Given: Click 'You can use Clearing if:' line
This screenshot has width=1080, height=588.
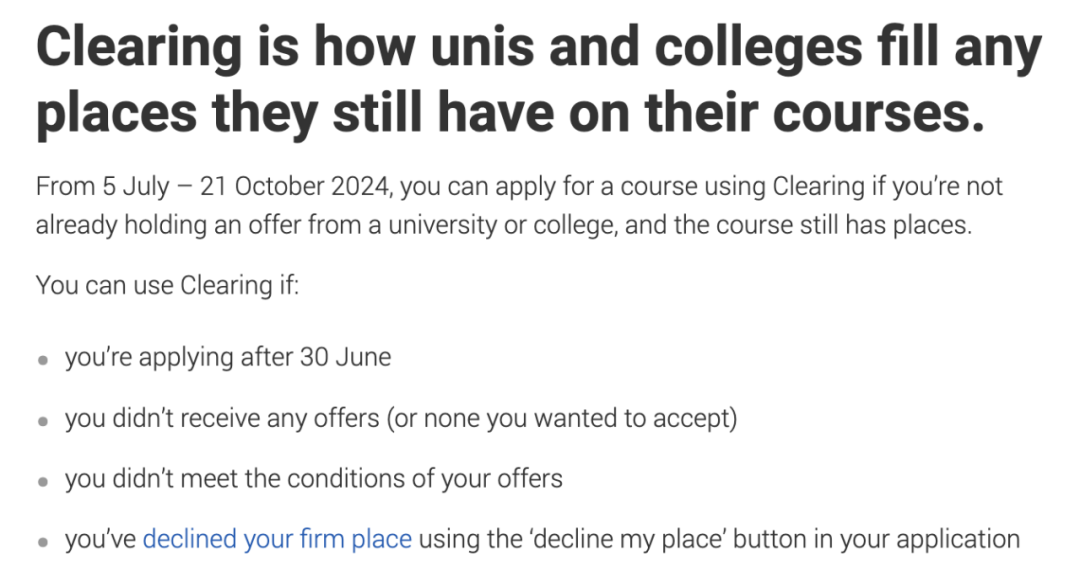Looking at the screenshot, I should click(x=167, y=285).
